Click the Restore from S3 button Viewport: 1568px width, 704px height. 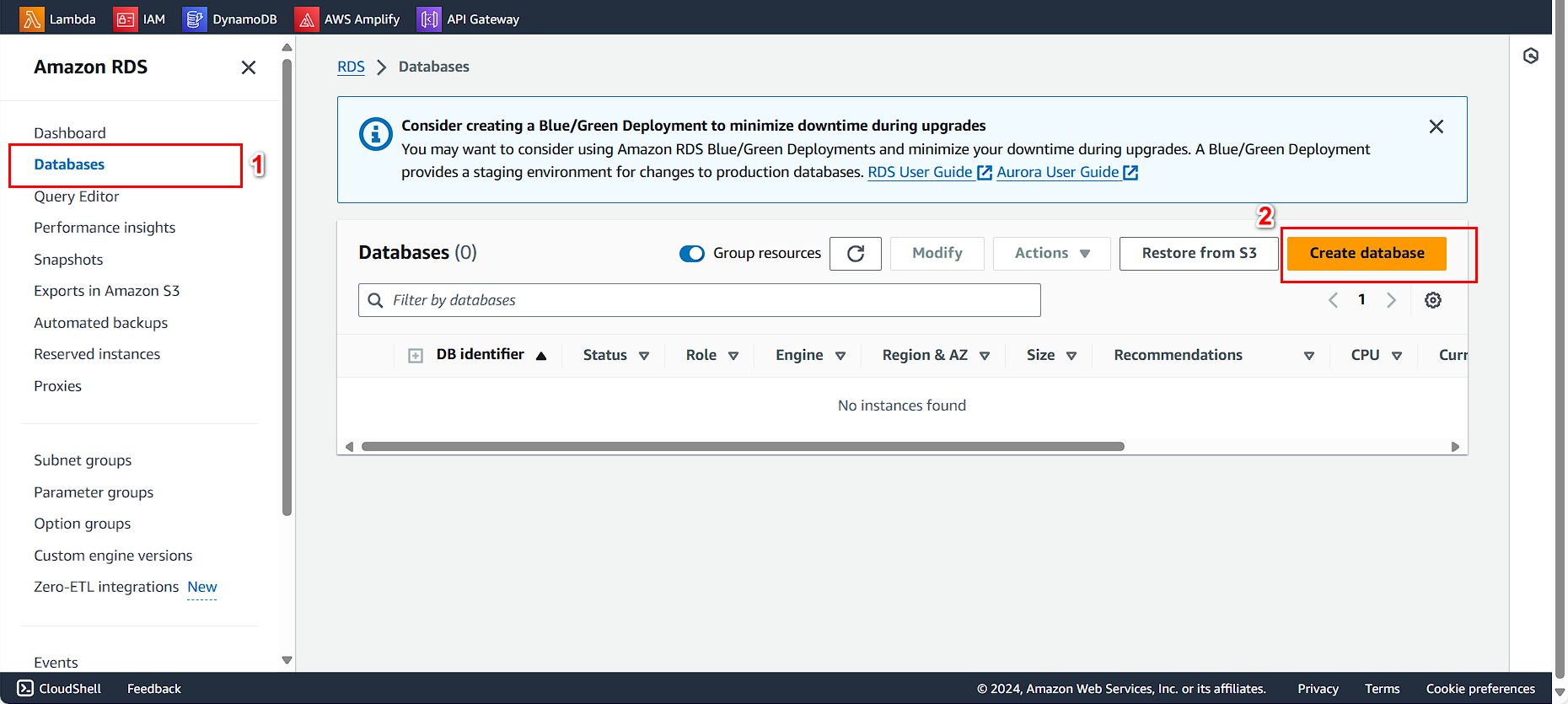(1199, 254)
